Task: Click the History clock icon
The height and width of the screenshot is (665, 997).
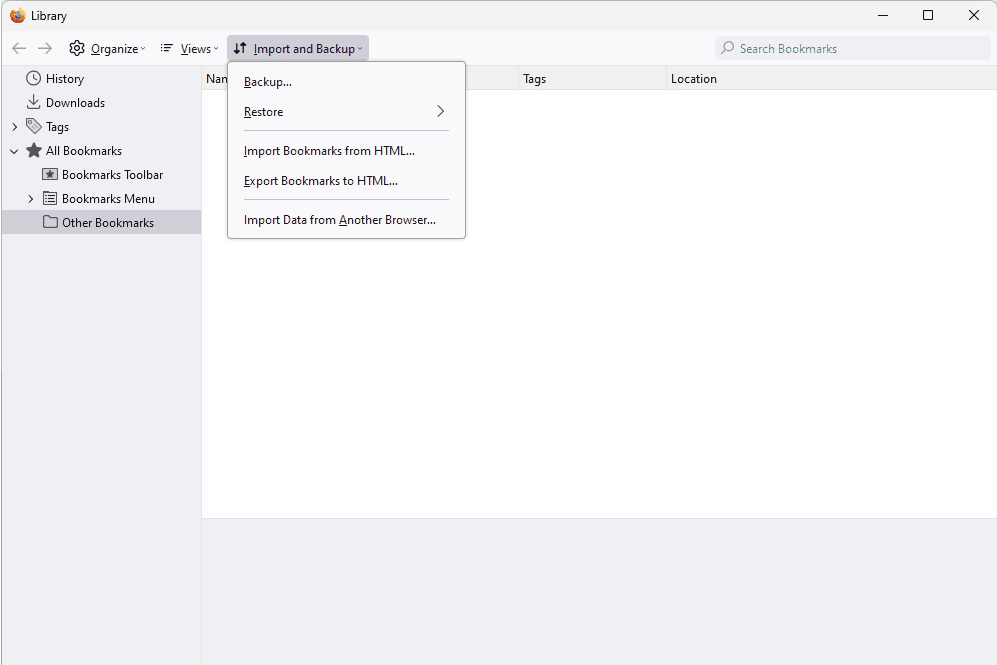Action: coord(34,78)
